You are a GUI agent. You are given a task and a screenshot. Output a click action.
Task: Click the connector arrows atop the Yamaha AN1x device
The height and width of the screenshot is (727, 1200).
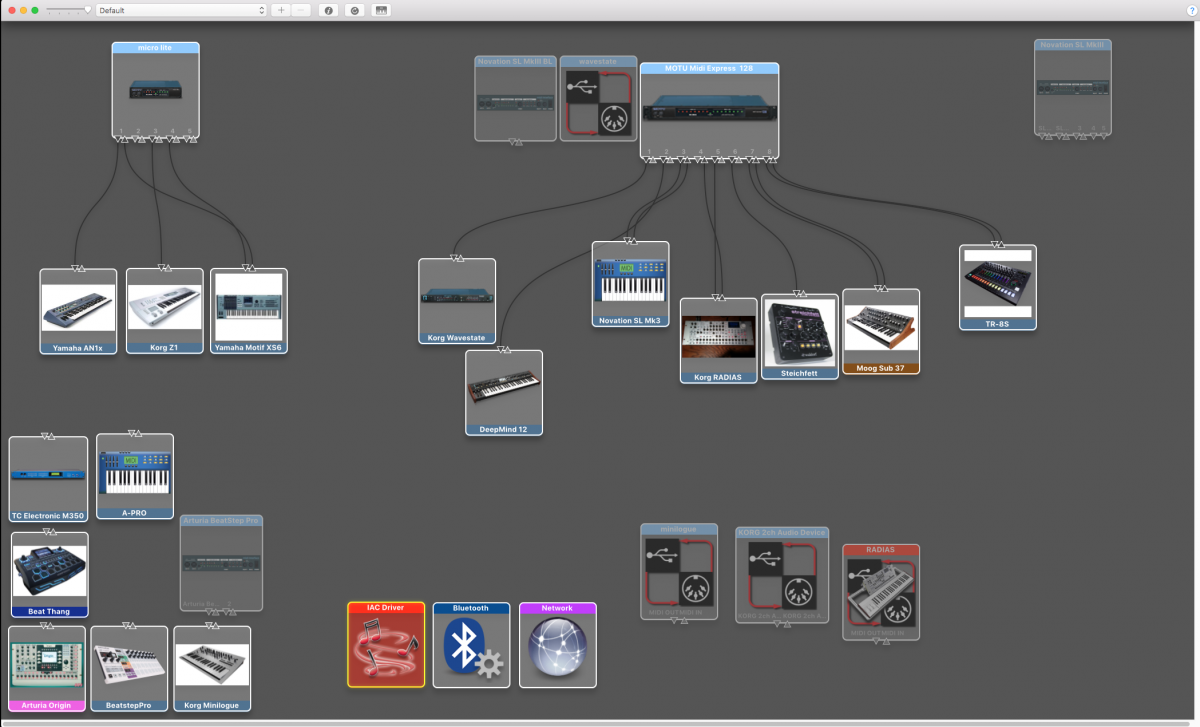click(78, 267)
